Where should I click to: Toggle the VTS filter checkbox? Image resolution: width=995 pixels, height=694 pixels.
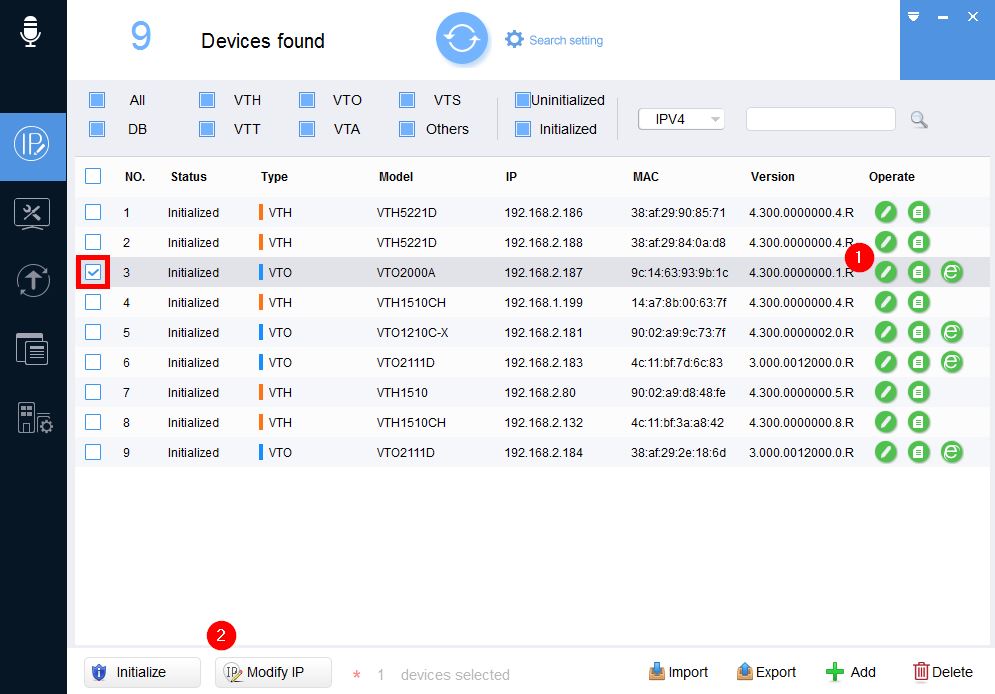click(x=407, y=100)
